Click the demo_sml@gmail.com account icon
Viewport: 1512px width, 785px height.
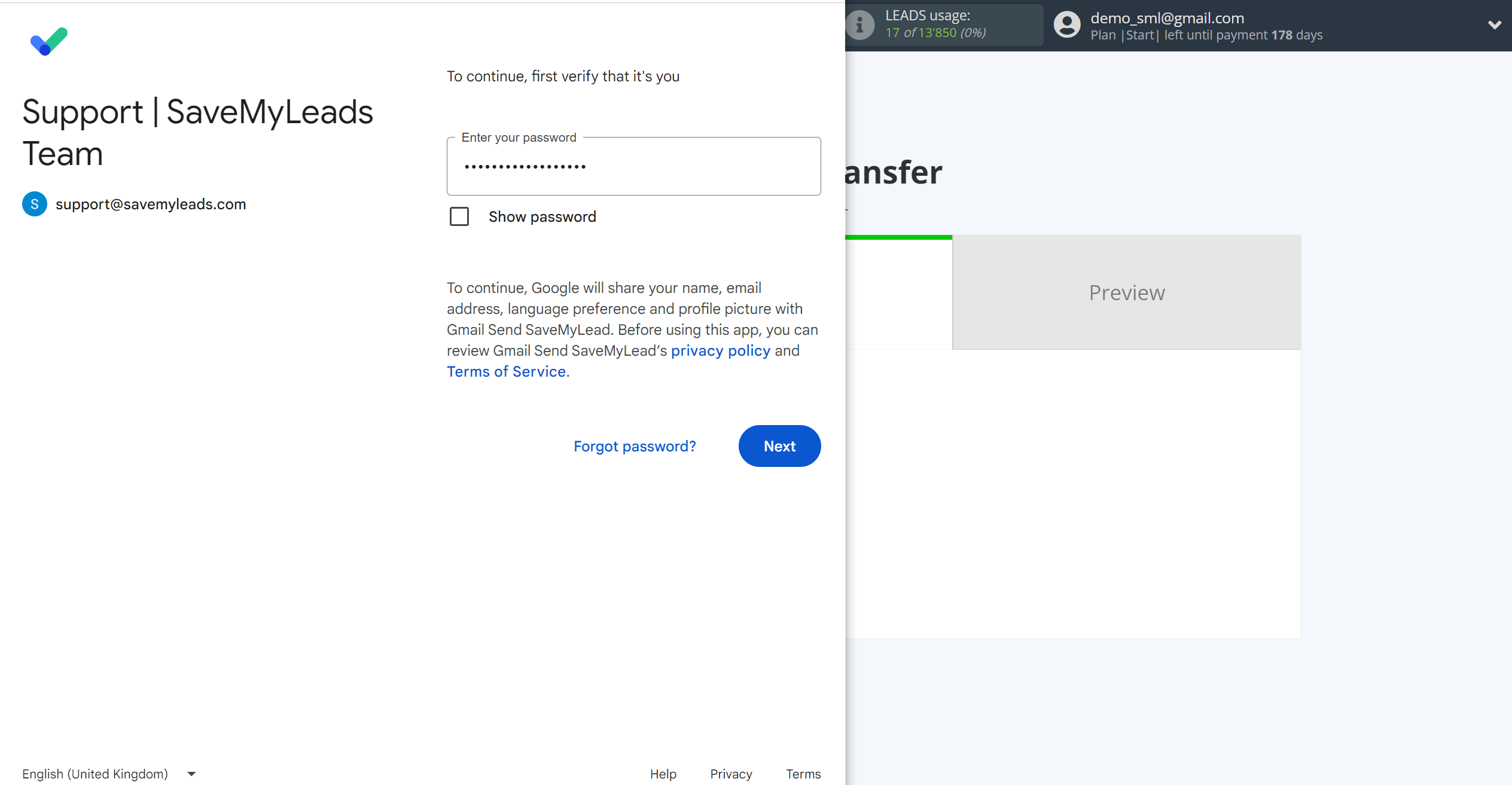pyautogui.click(x=1064, y=25)
